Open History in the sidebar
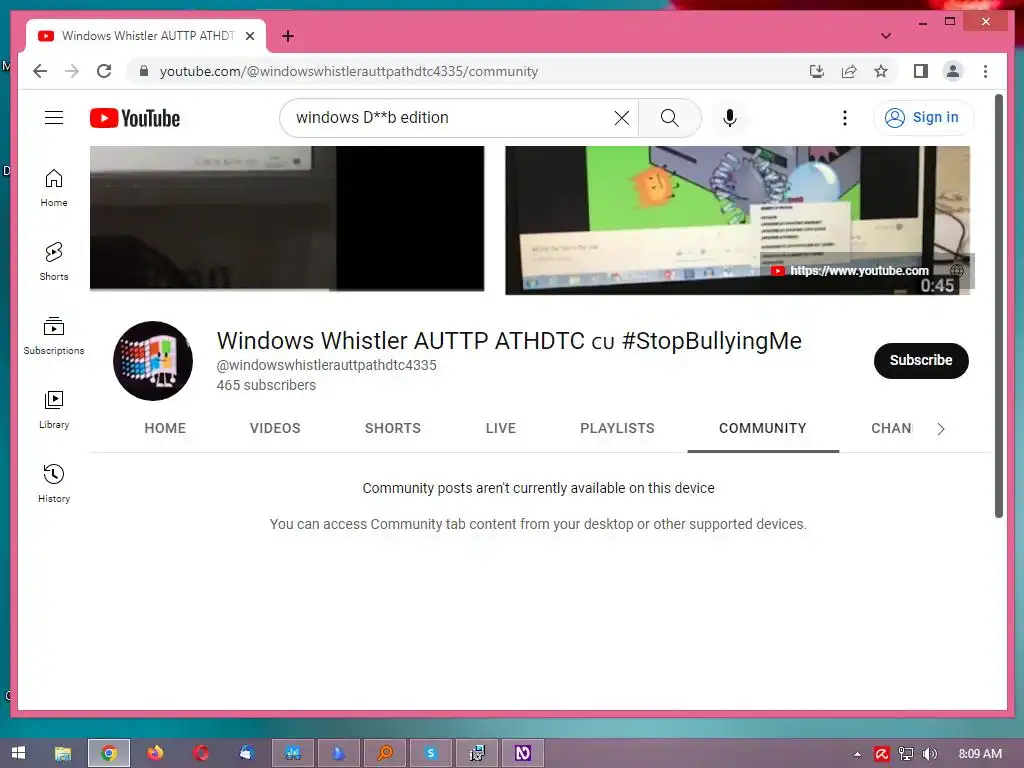 click(54, 483)
